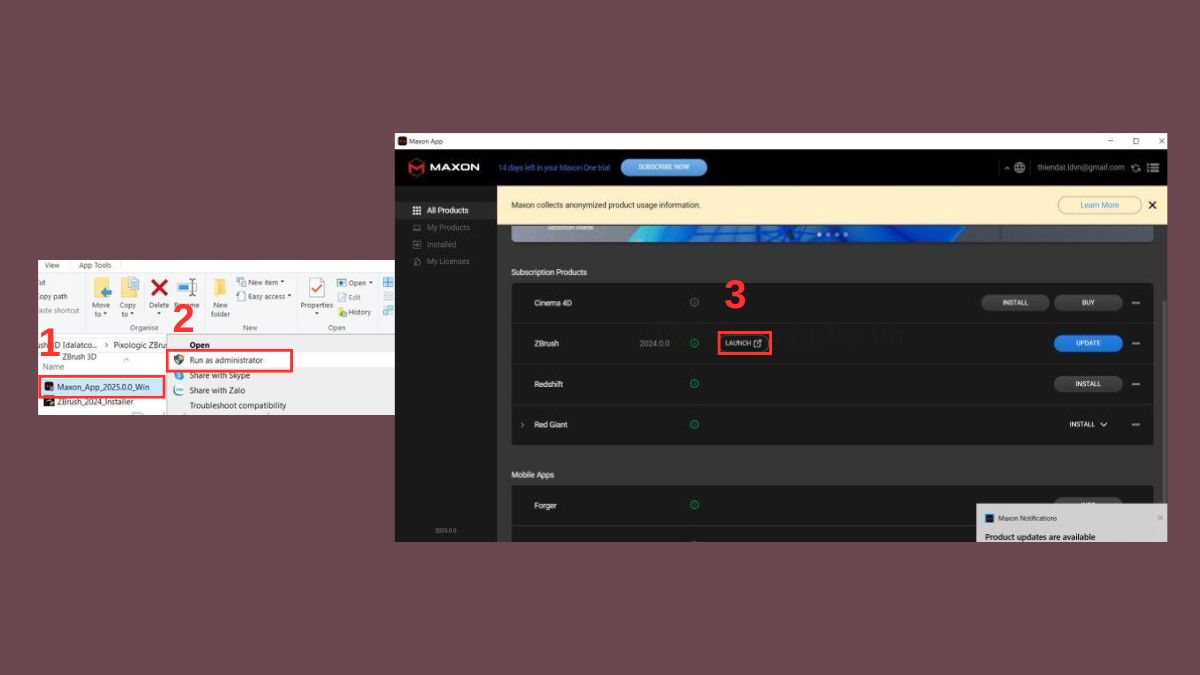
Task: Click the Learn More button in yellow banner
Action: pyautogui.click(x=1100, y=205)
